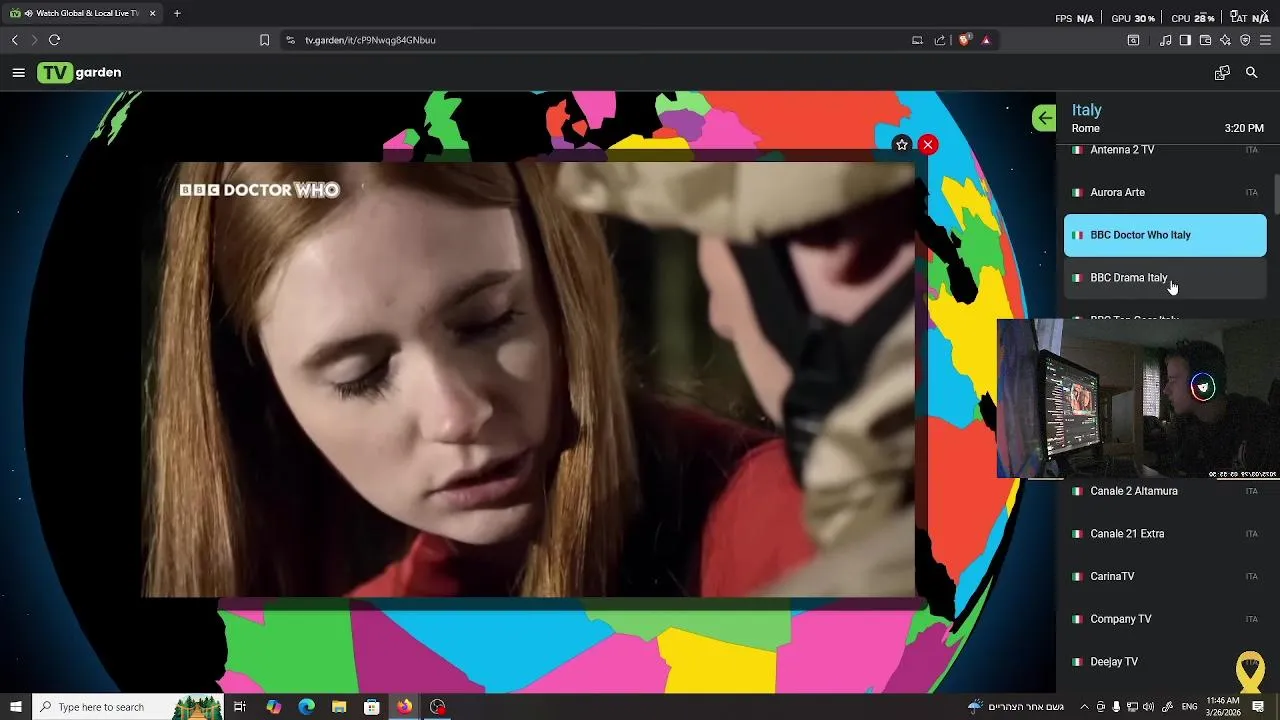Close the Watch Global & Local Live TV tab
1280x720 pixels.
pyautogui.click(x=153, y=14)
